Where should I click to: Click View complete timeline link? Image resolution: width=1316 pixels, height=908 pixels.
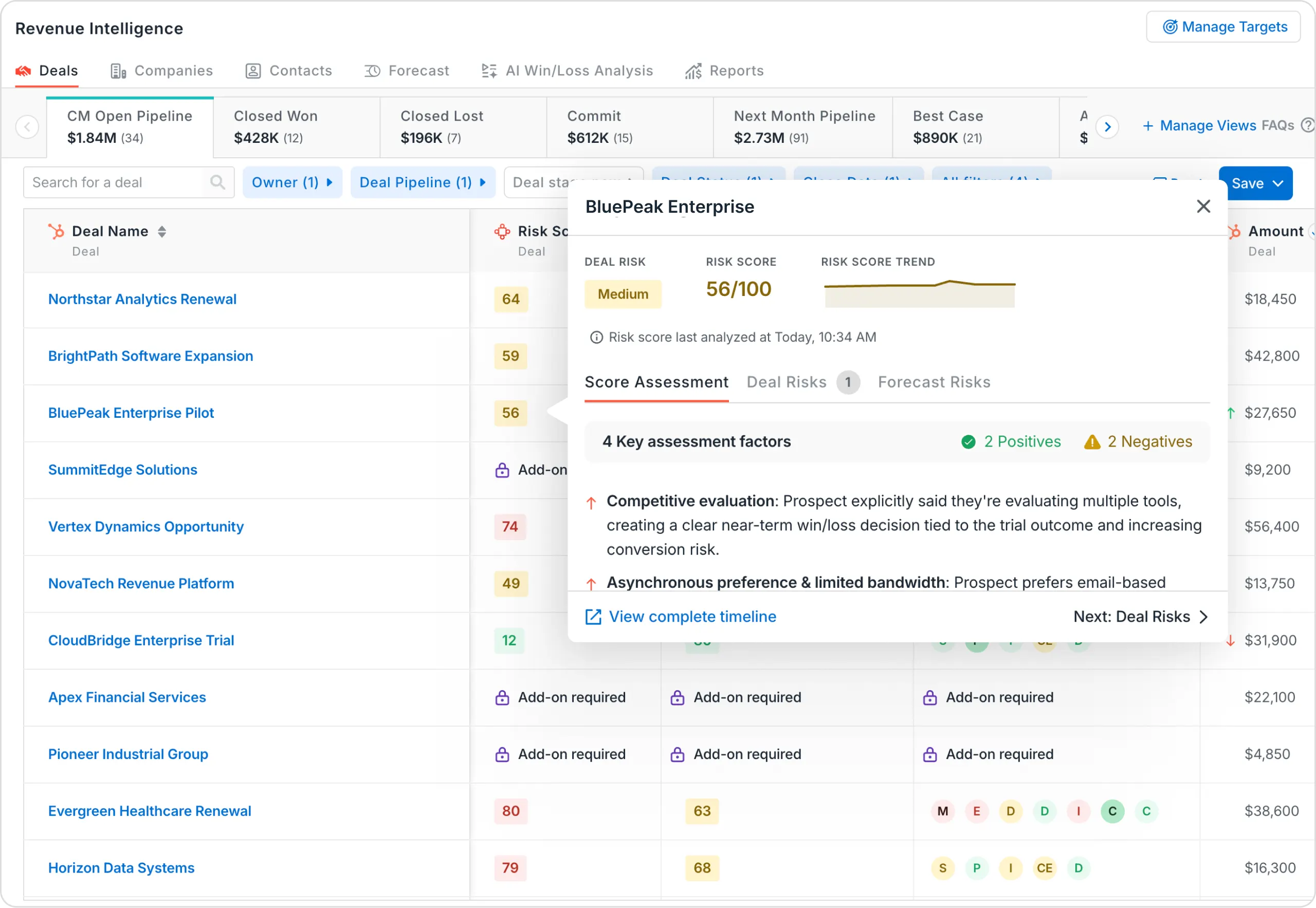(681, 617)
